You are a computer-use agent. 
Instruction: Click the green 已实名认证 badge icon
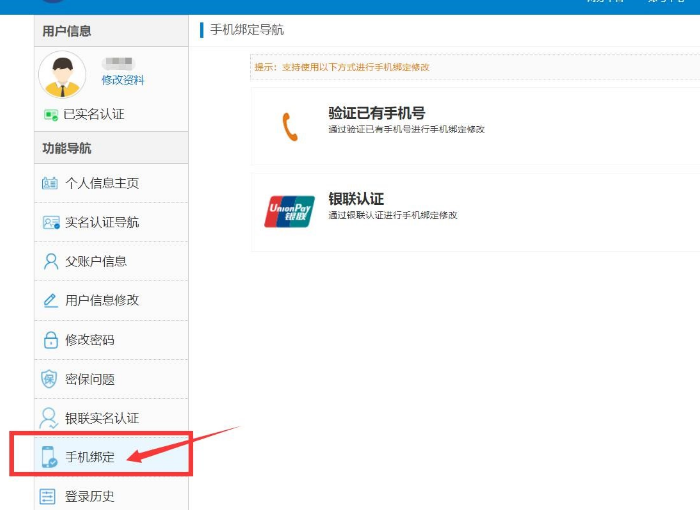[51, 115]
